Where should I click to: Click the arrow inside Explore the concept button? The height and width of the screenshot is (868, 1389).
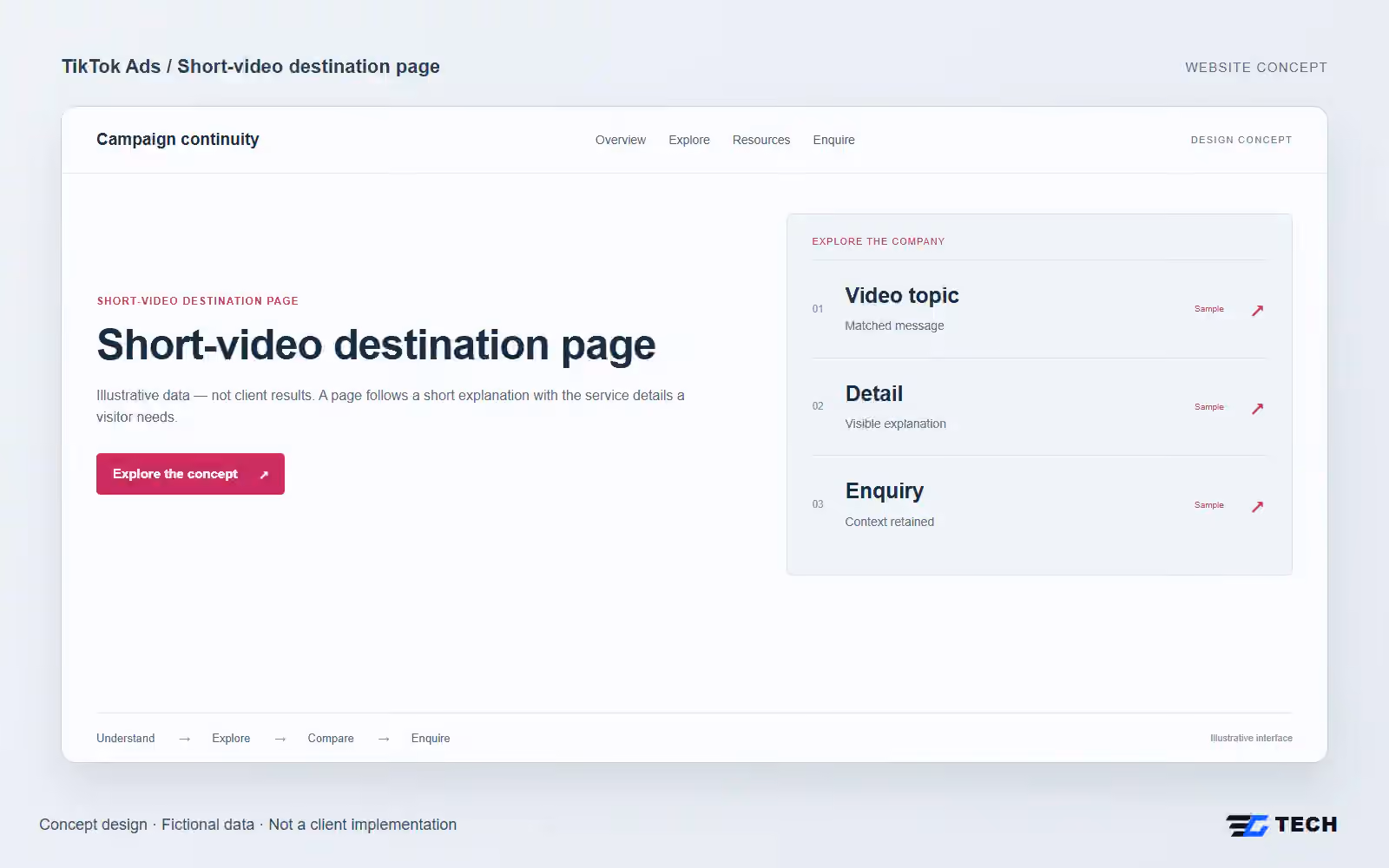coord(264,475)
